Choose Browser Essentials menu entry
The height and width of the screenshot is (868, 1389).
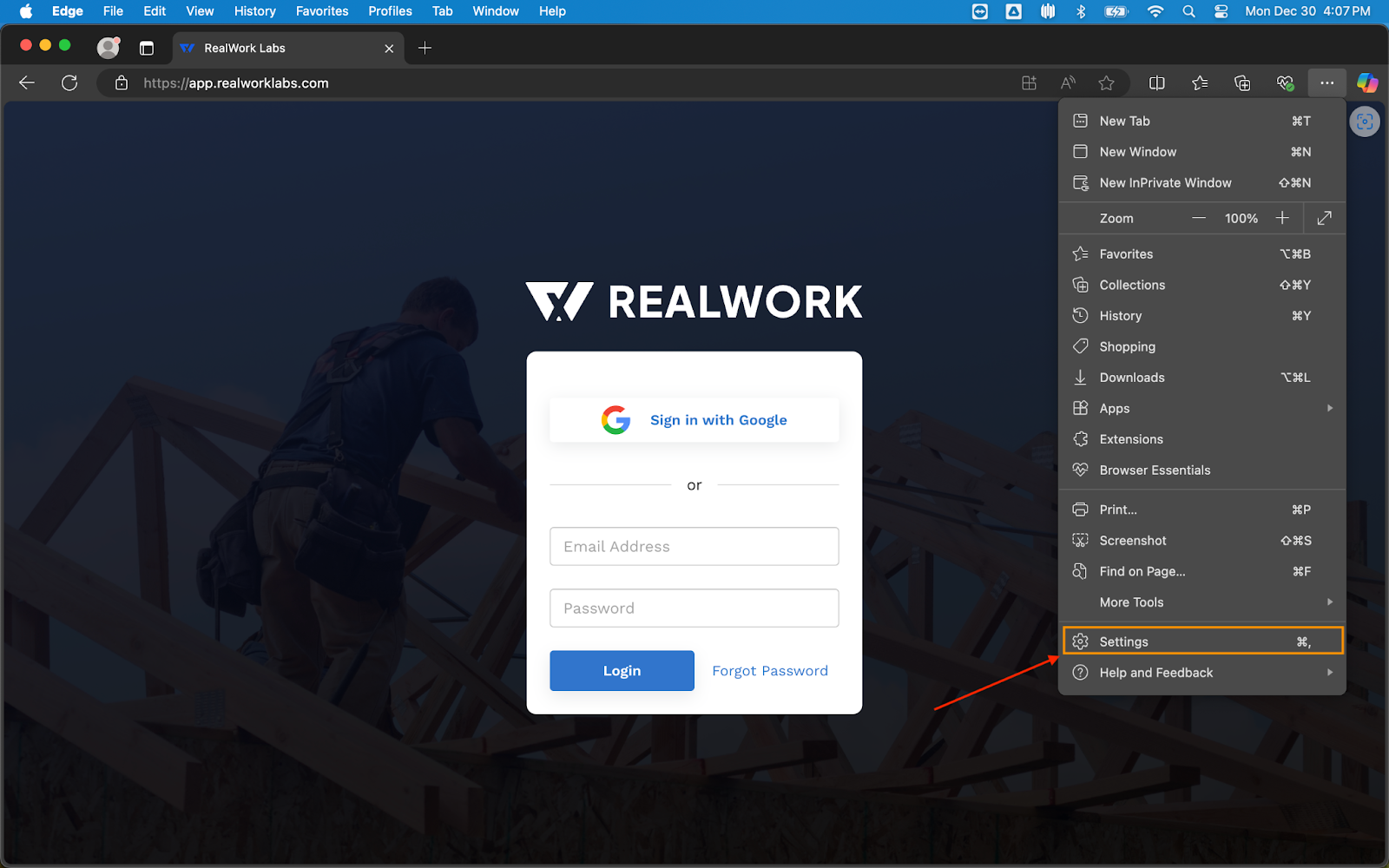pos(1202,470)
